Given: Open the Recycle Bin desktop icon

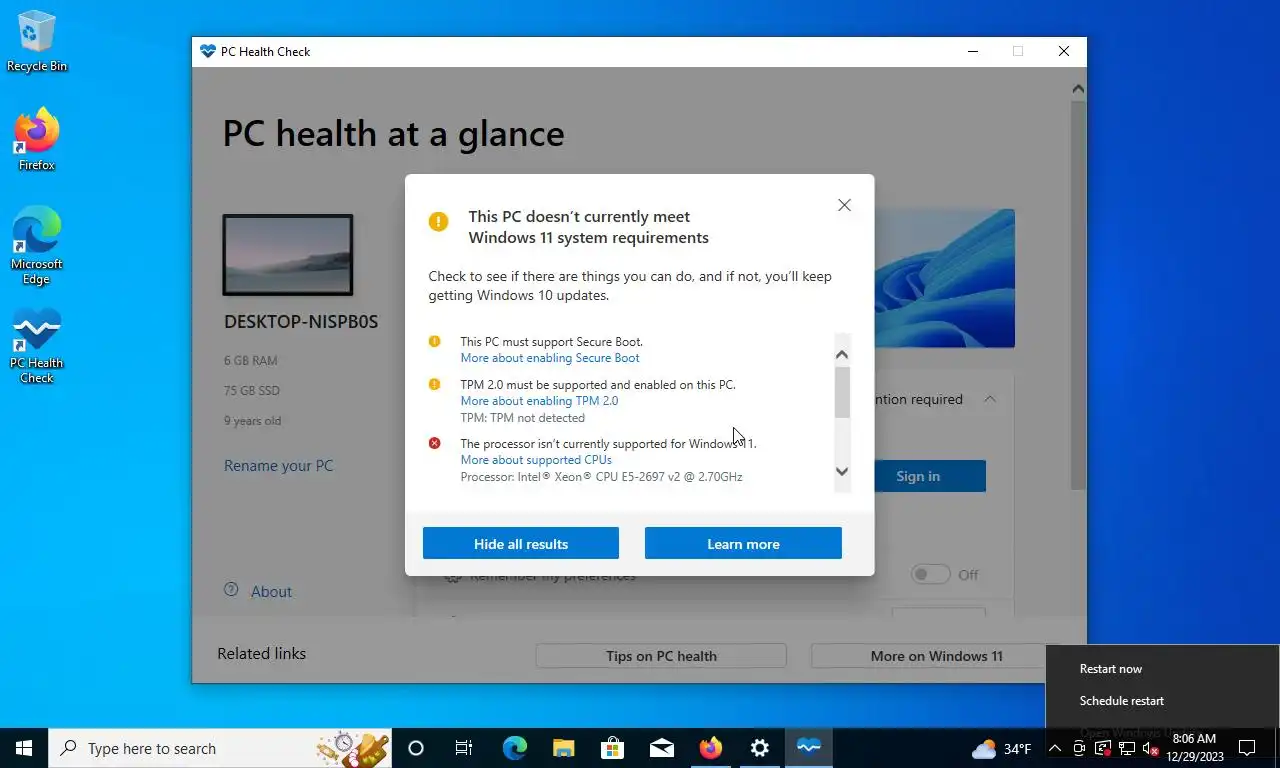Looking at the screenshot, I should pos(37,42).
